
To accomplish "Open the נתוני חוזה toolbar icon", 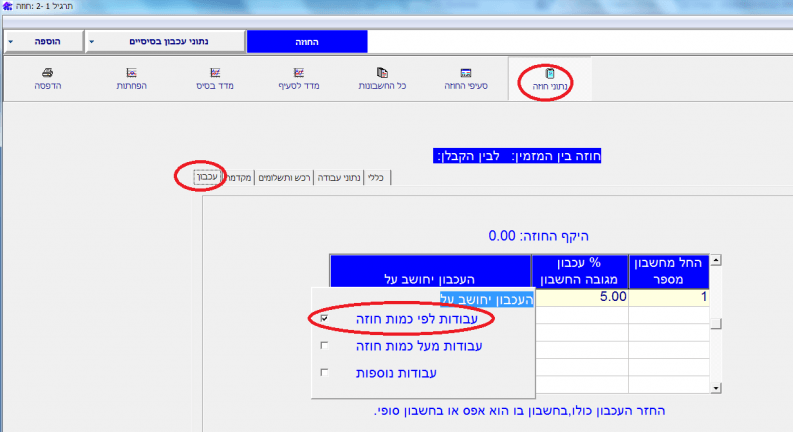I will [549, 74].
